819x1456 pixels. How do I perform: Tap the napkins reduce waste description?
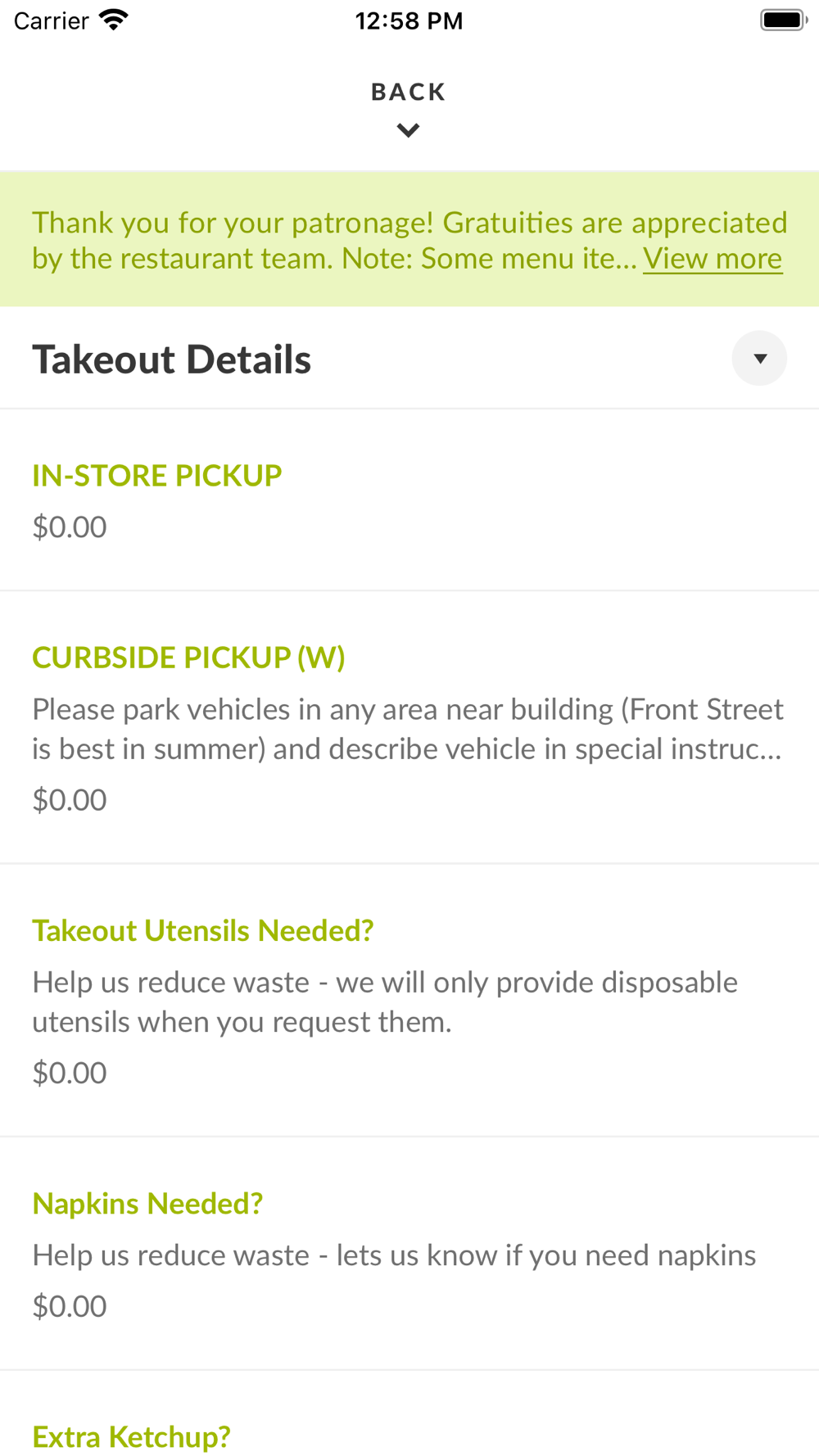pos(394,1255)
